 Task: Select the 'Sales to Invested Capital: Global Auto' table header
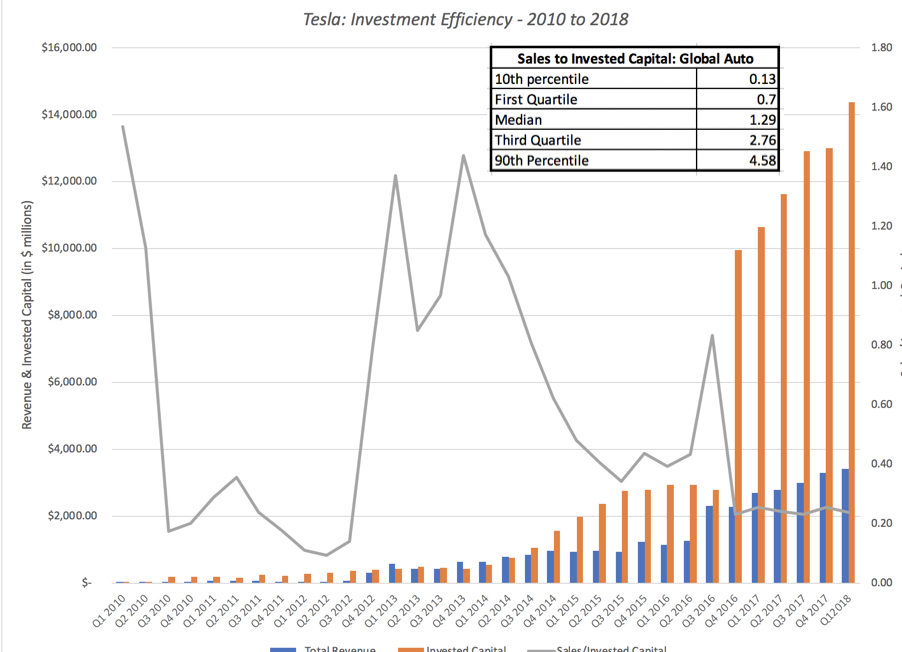click(x=635, y=59)
